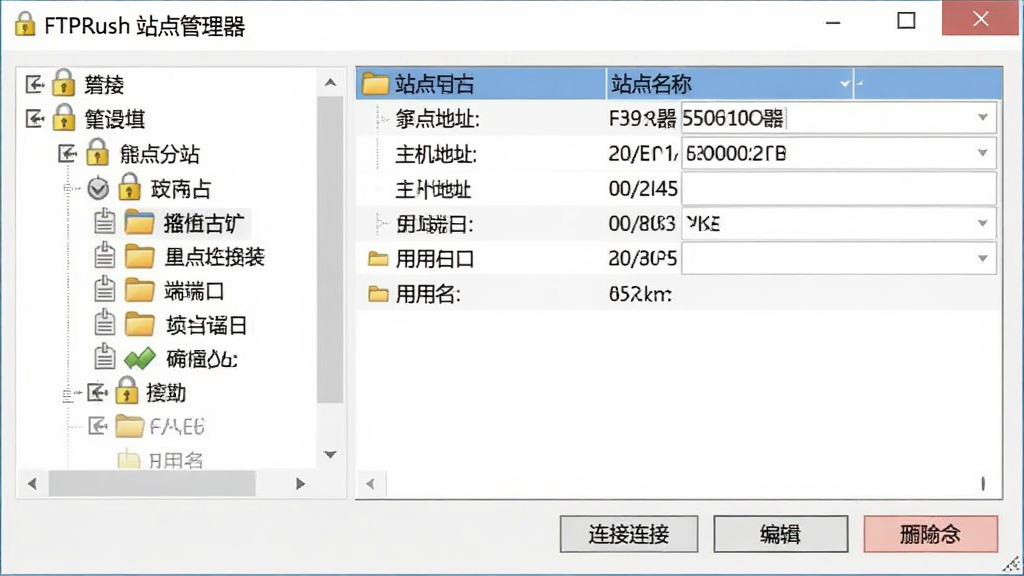Click the clipboard icon beside 确懂处
The width and height of the screenshot is (1024, 576).
pyautogui.click(x=104, y=358)
